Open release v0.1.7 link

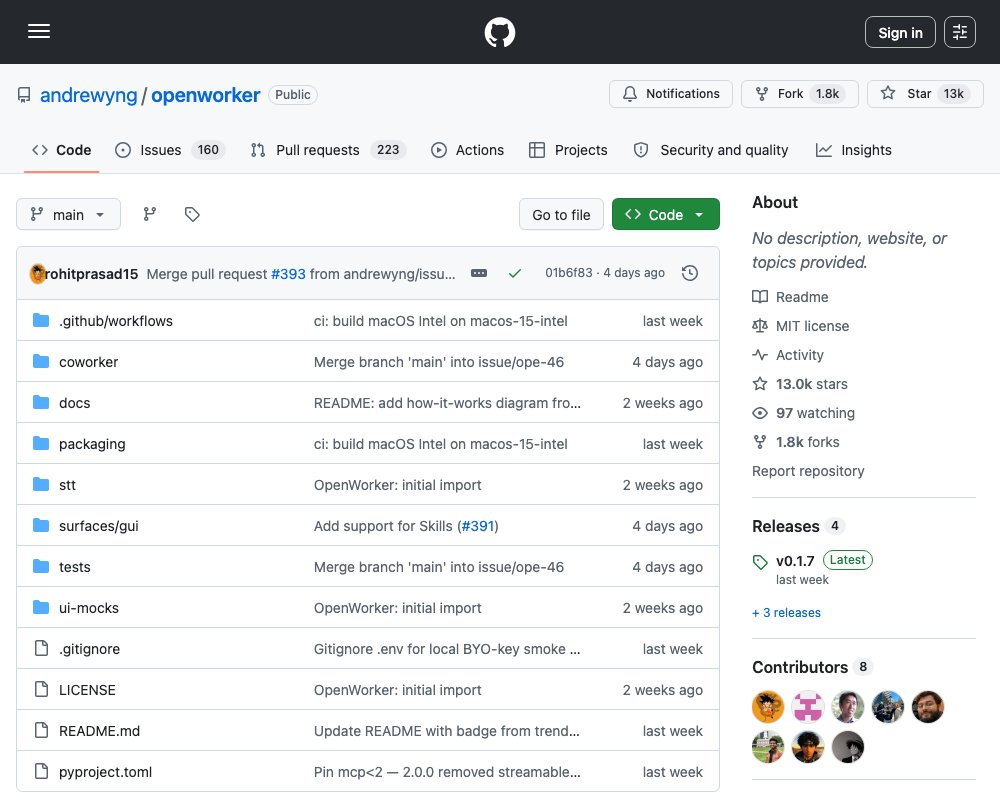point(795,561)
